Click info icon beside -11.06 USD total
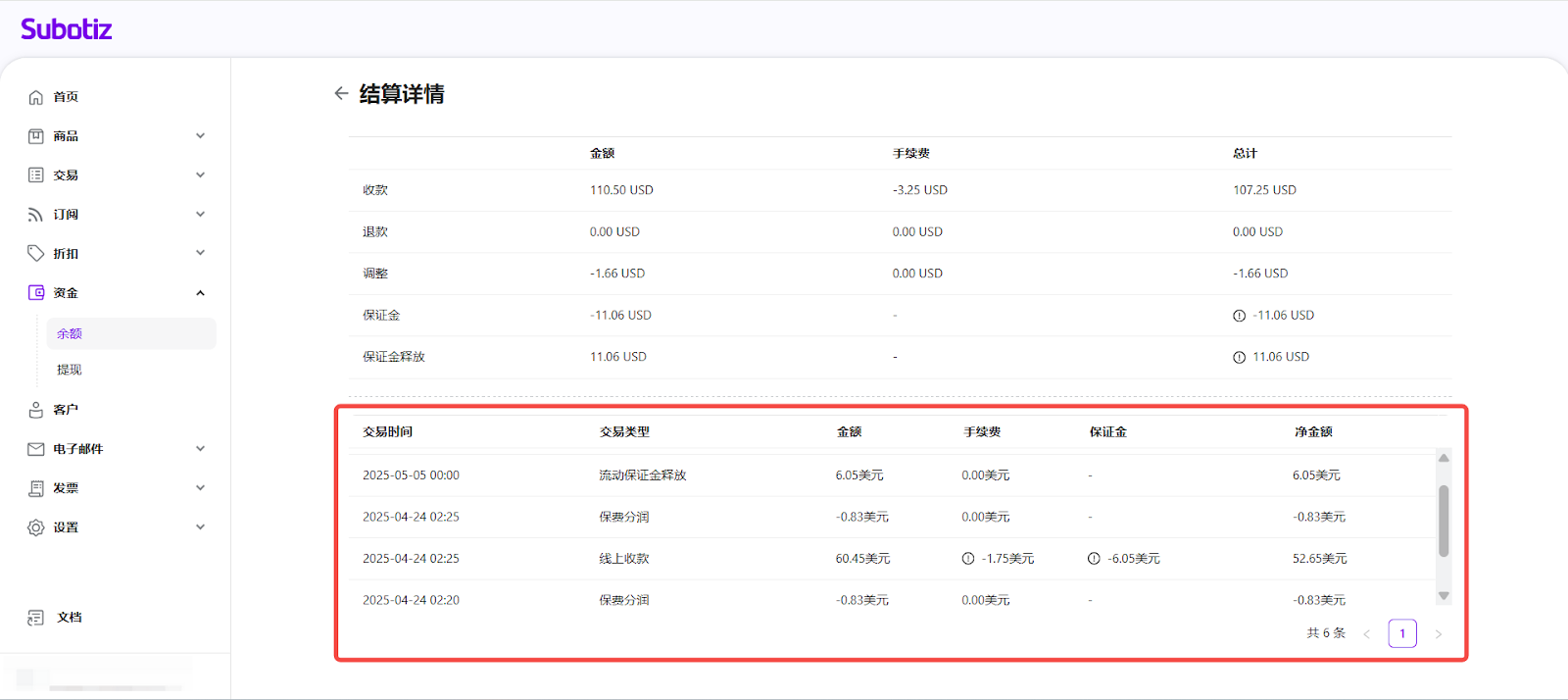 click(x=1239, y=316)
